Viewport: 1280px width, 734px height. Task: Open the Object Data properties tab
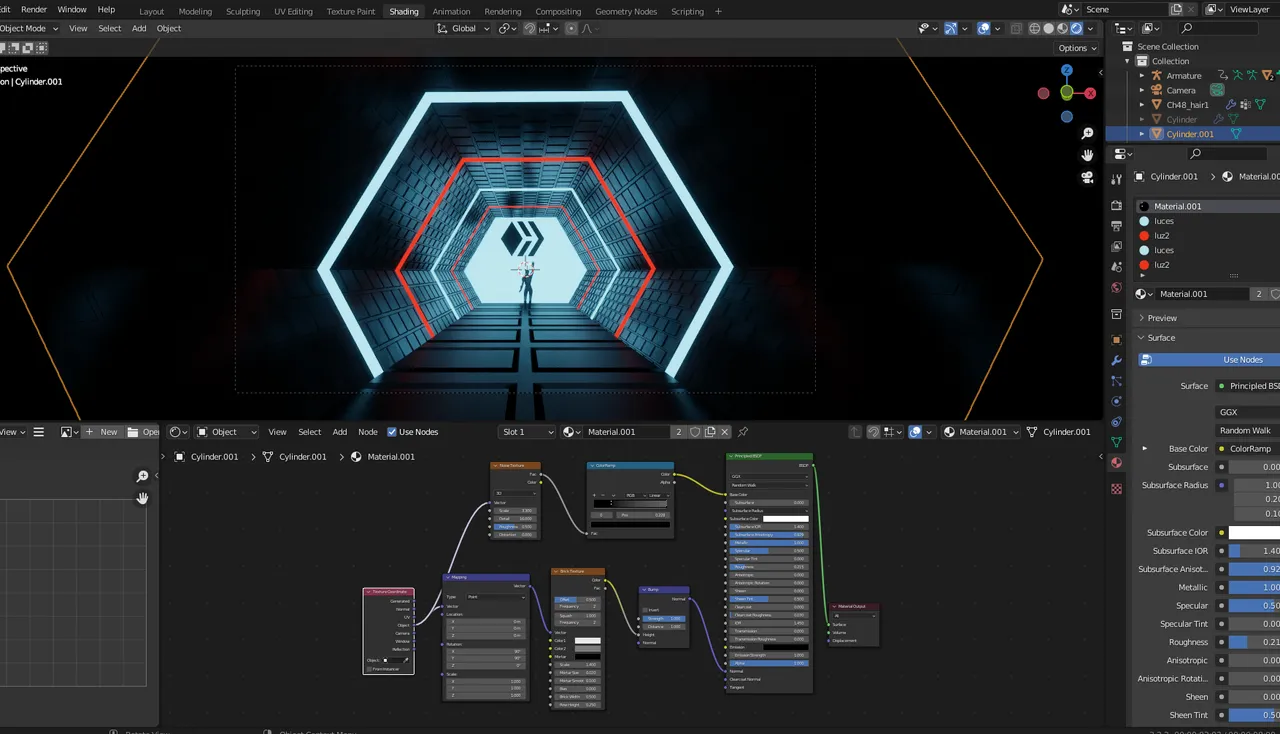pos(1117,442)
